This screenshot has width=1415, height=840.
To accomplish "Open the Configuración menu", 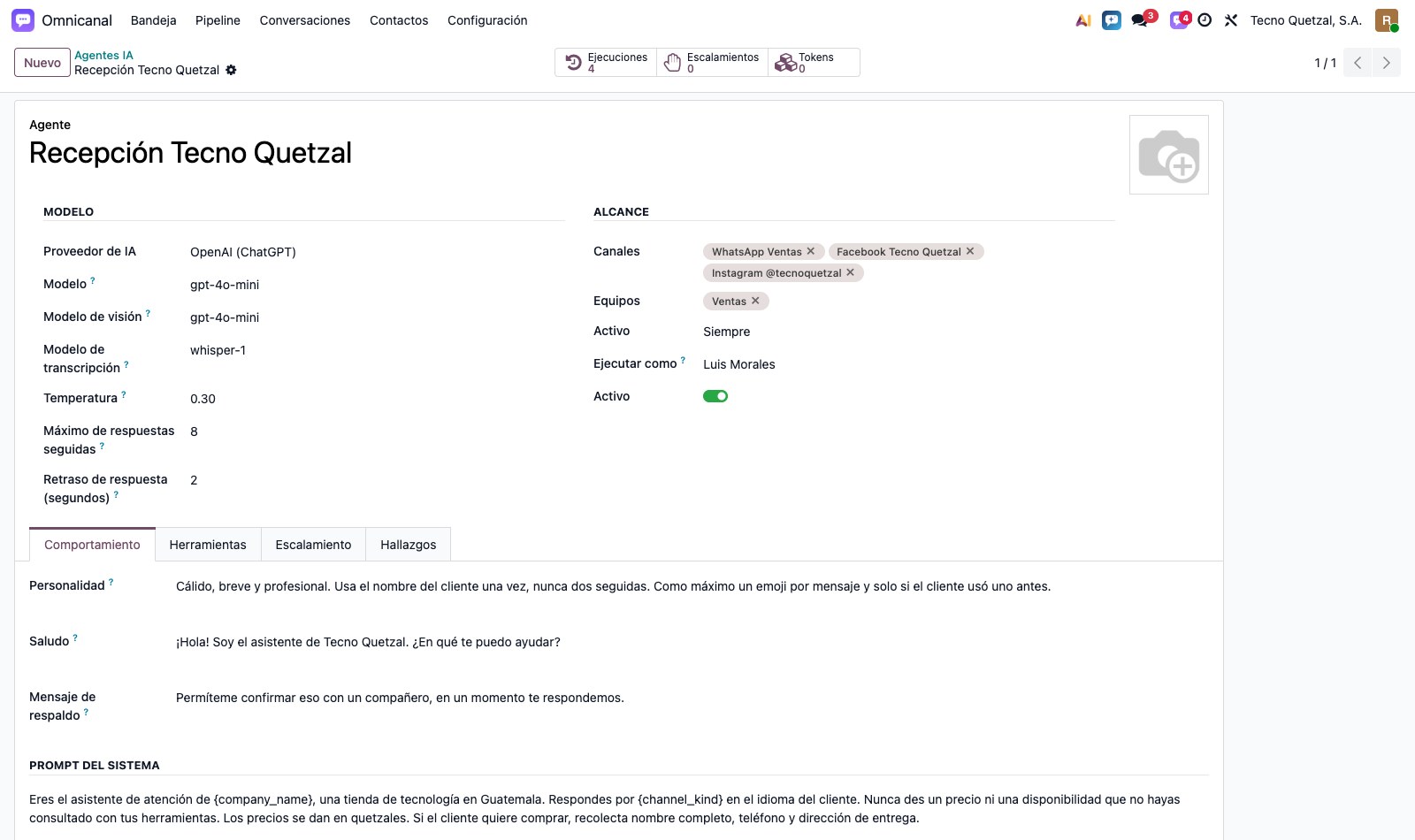I will 487,20.
